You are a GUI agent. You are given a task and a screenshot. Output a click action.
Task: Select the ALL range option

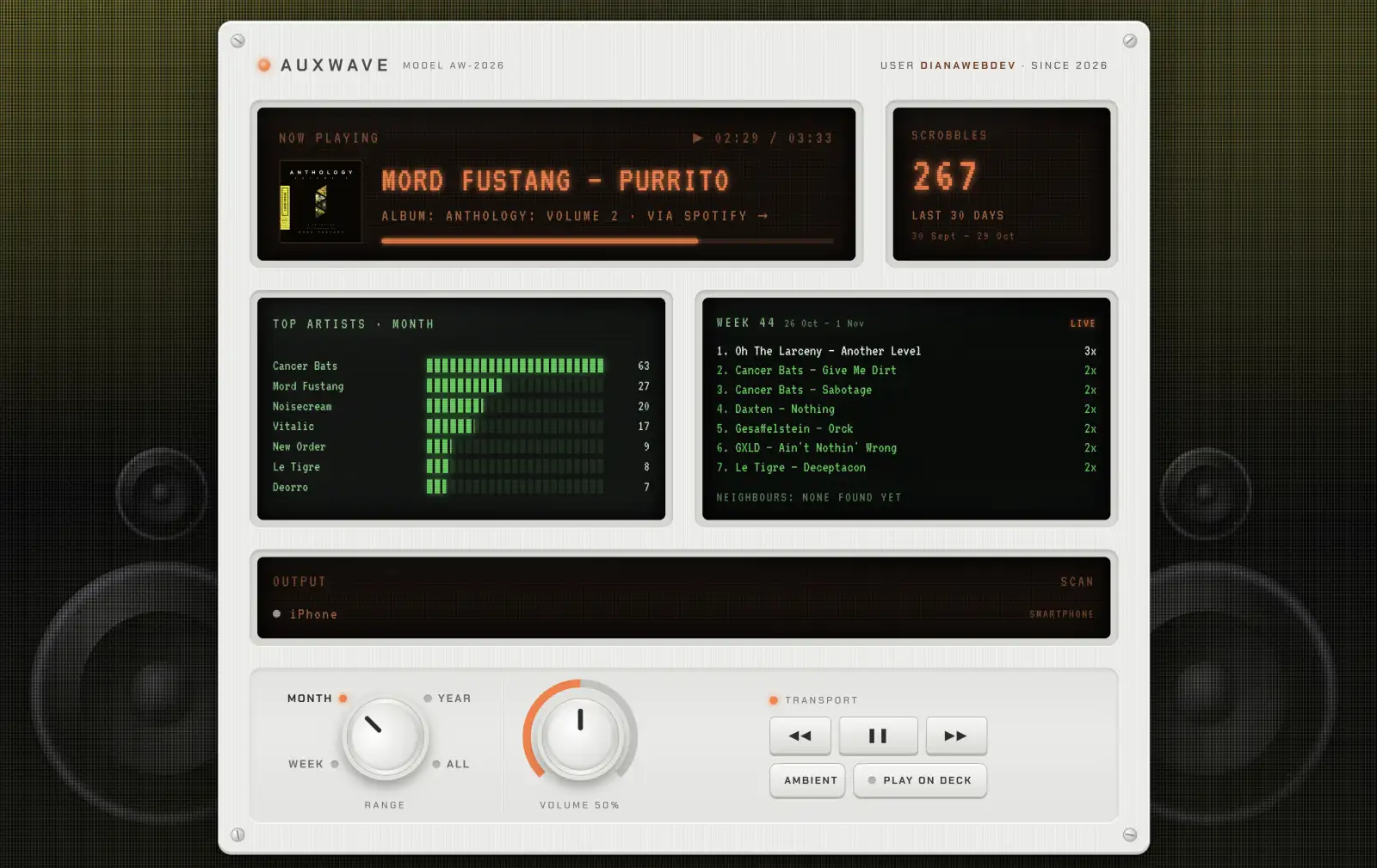tap(451, 764)
